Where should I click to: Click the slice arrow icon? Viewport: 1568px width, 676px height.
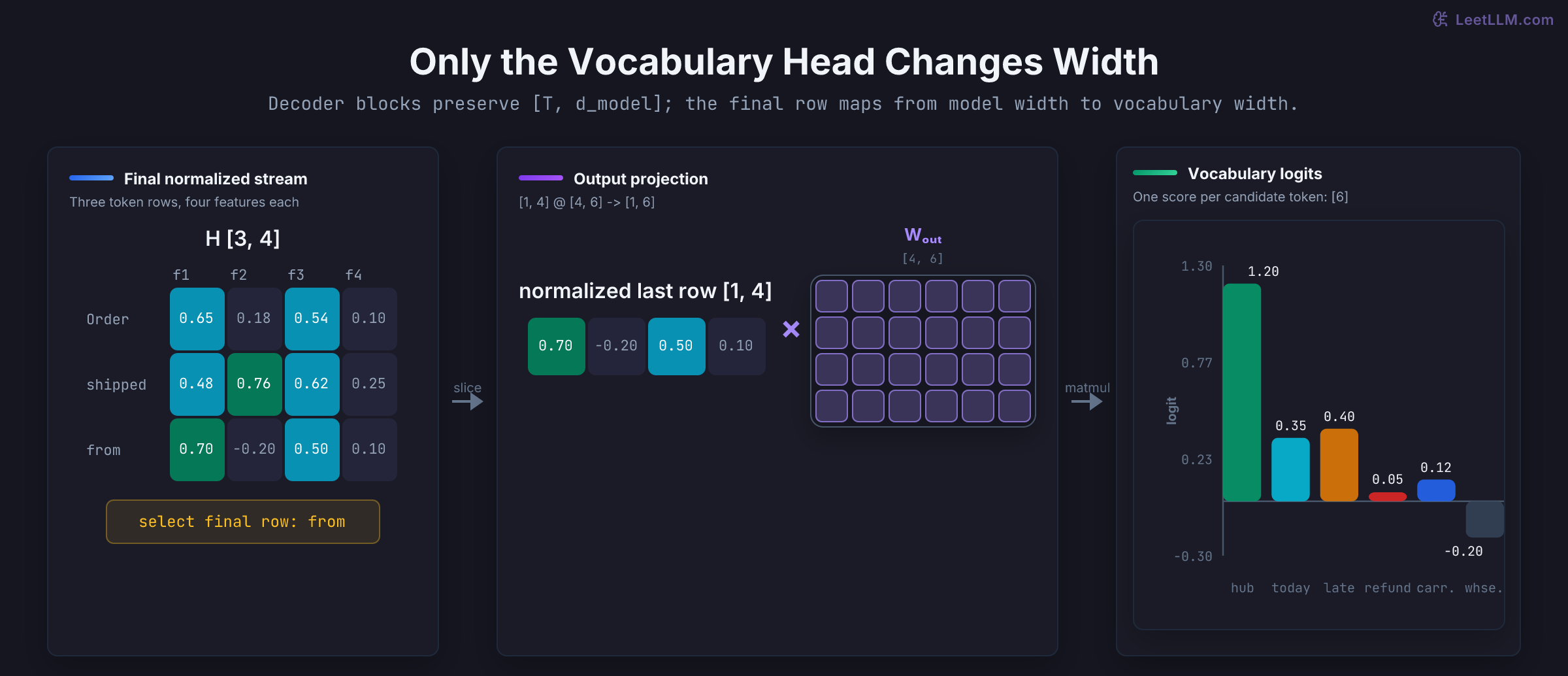(468, 401)
